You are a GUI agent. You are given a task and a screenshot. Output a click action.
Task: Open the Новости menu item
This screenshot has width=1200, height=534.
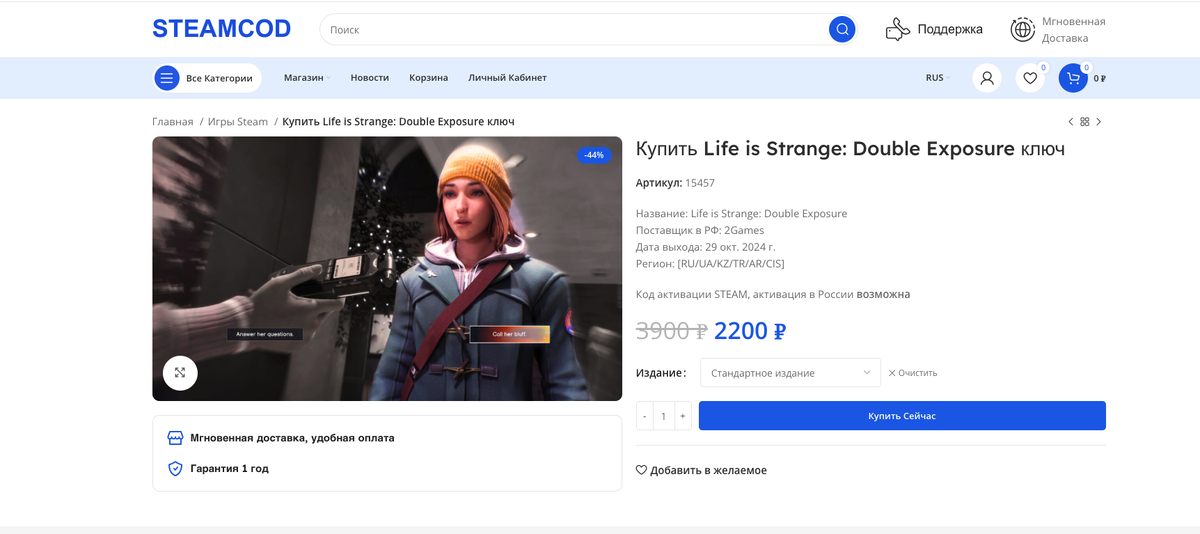[370, 78]
